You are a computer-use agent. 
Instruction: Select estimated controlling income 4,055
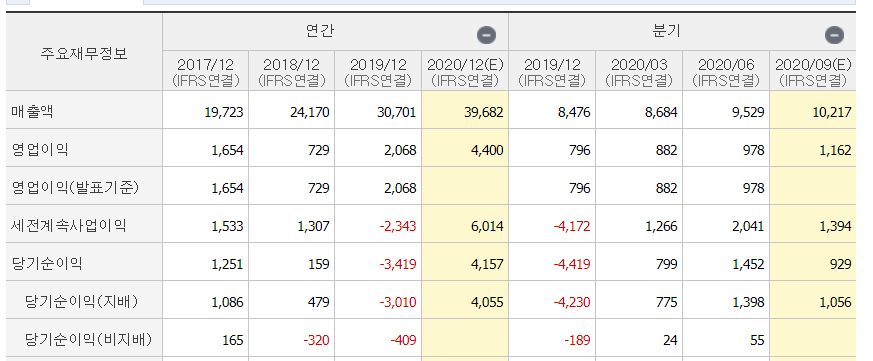[x=487, y=302]
